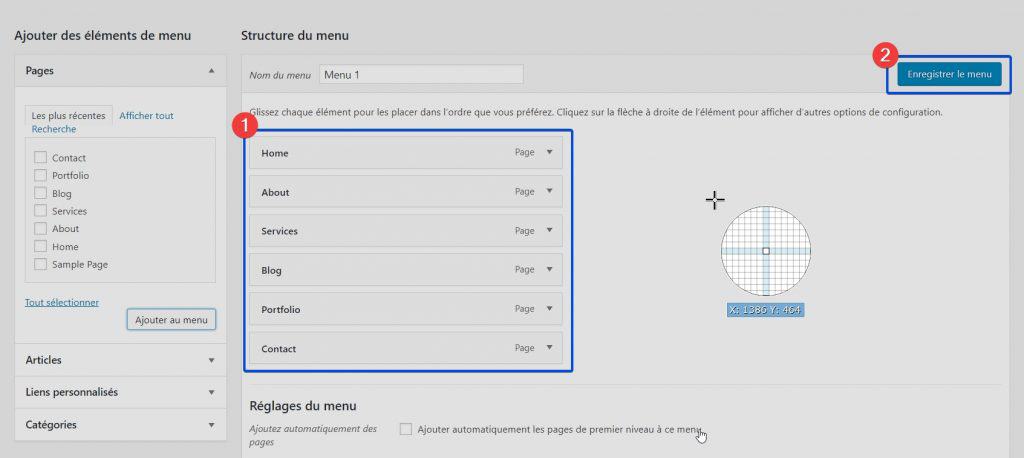Click the Tout sélectionner link
The height and width of the screenshot is (458, 1024).
[x=61, y=302]
